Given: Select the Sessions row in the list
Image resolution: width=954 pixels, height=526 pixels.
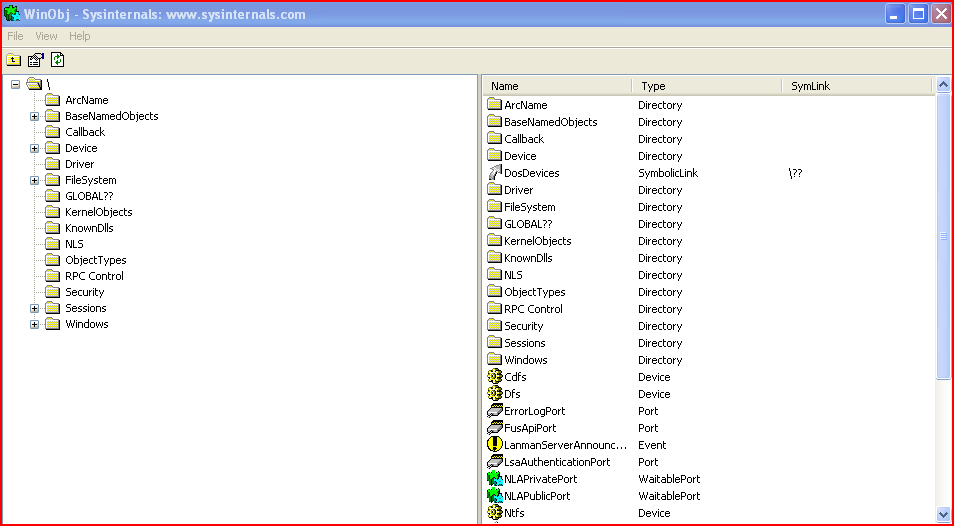Looking at the screenshot, I should pyautogui.click(x=709, y=343).
